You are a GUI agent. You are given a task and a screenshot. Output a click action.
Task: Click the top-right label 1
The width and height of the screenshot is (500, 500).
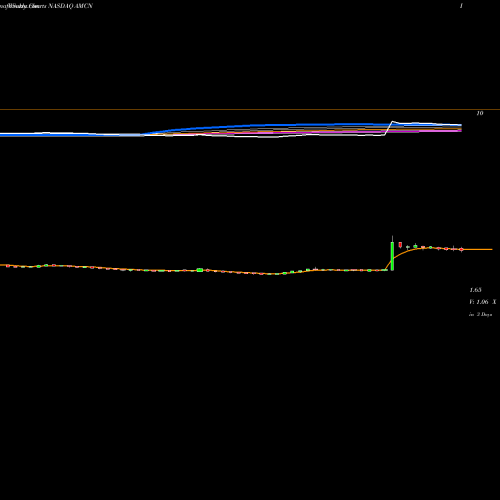[x=461, y=6]
